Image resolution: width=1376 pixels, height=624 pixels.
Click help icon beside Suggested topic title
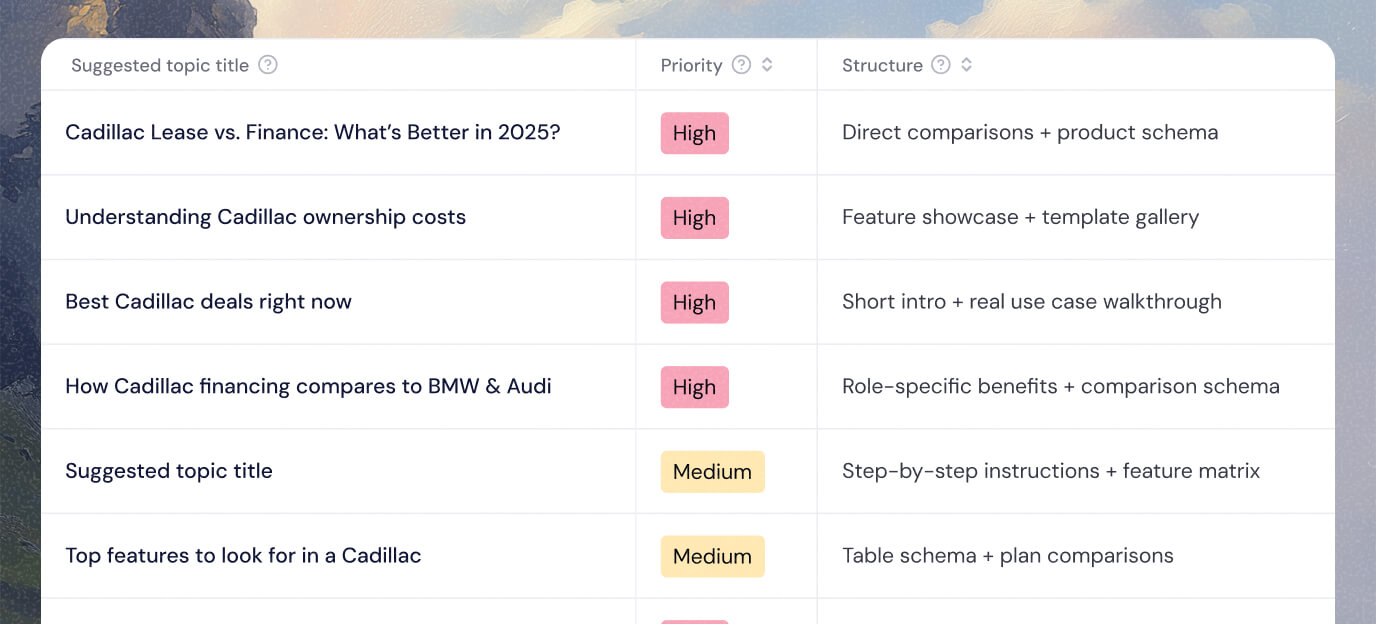pos(268,65)
